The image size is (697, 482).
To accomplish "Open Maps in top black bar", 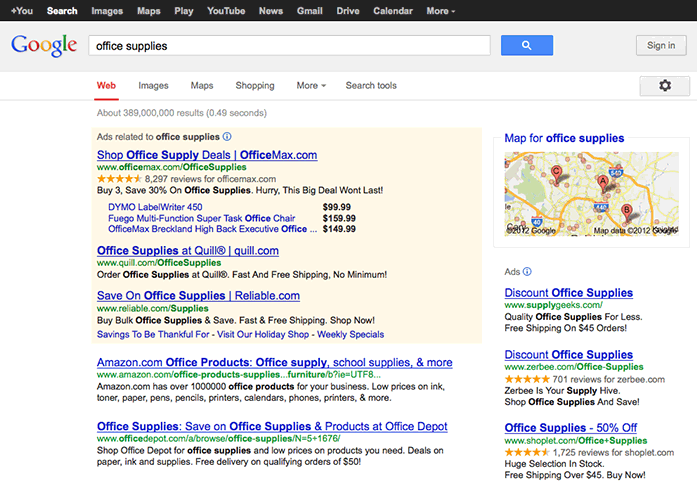I will 148,11.
